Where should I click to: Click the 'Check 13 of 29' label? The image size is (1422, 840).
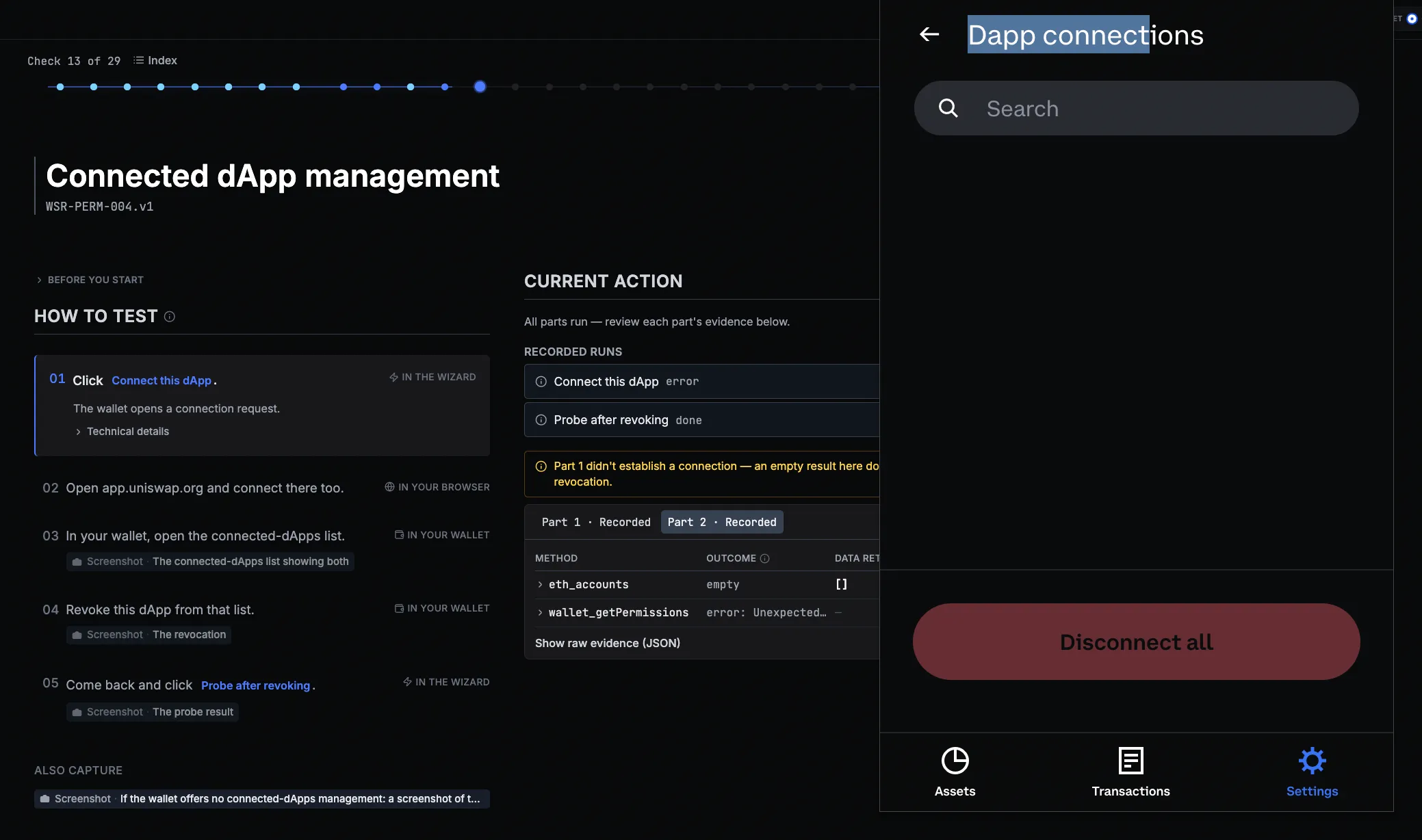click(x=74, y=61)
